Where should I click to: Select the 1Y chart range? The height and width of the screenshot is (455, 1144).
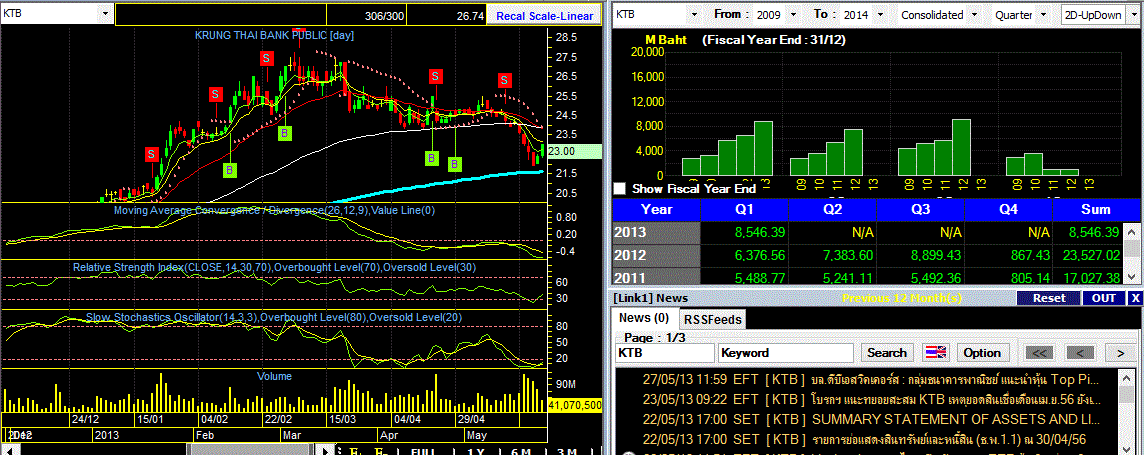click(475, 451)
